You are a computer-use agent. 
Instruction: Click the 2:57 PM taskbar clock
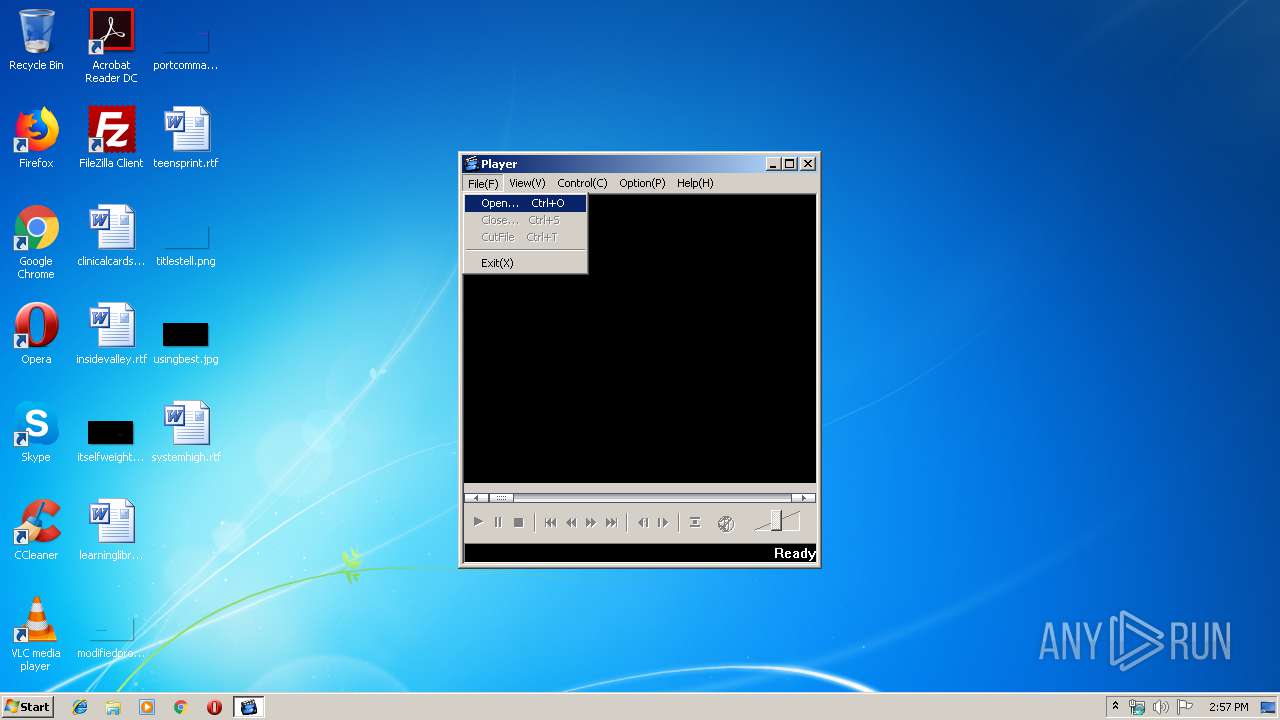[x=1228, y=707]
